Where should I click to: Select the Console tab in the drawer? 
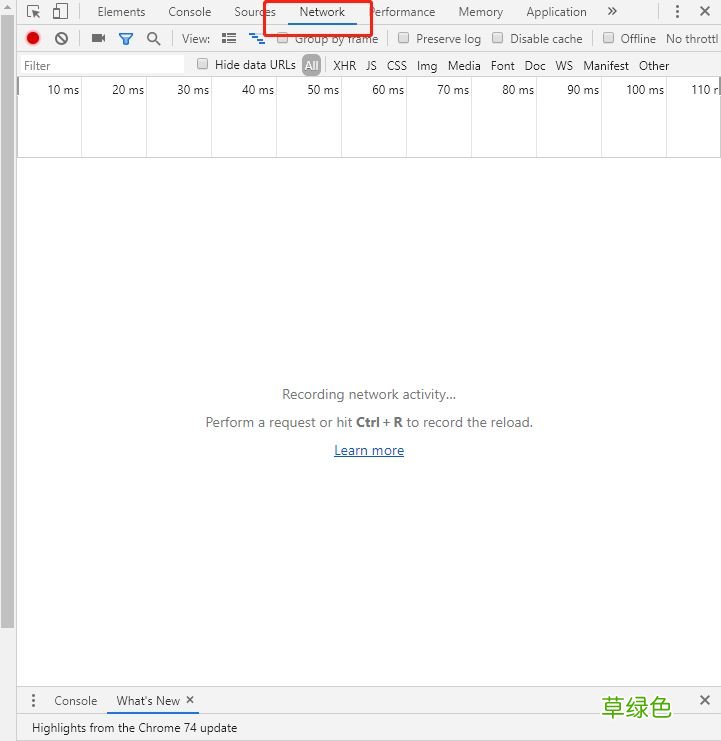pos(76,701)
